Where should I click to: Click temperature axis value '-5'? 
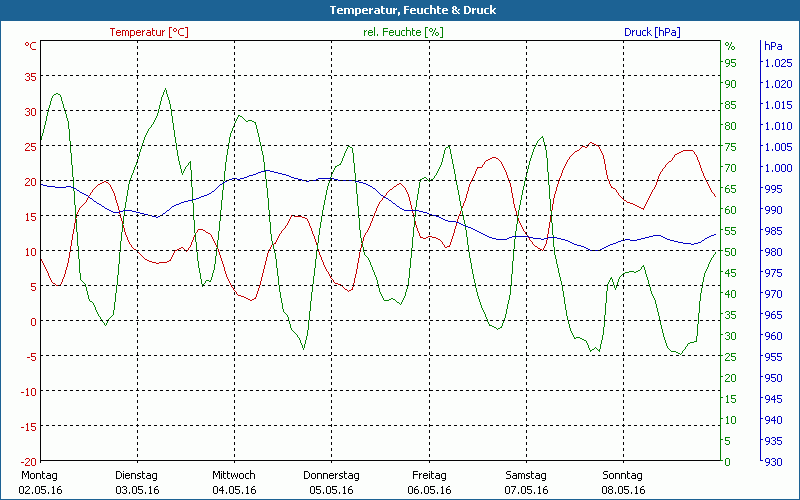[31, 357]
